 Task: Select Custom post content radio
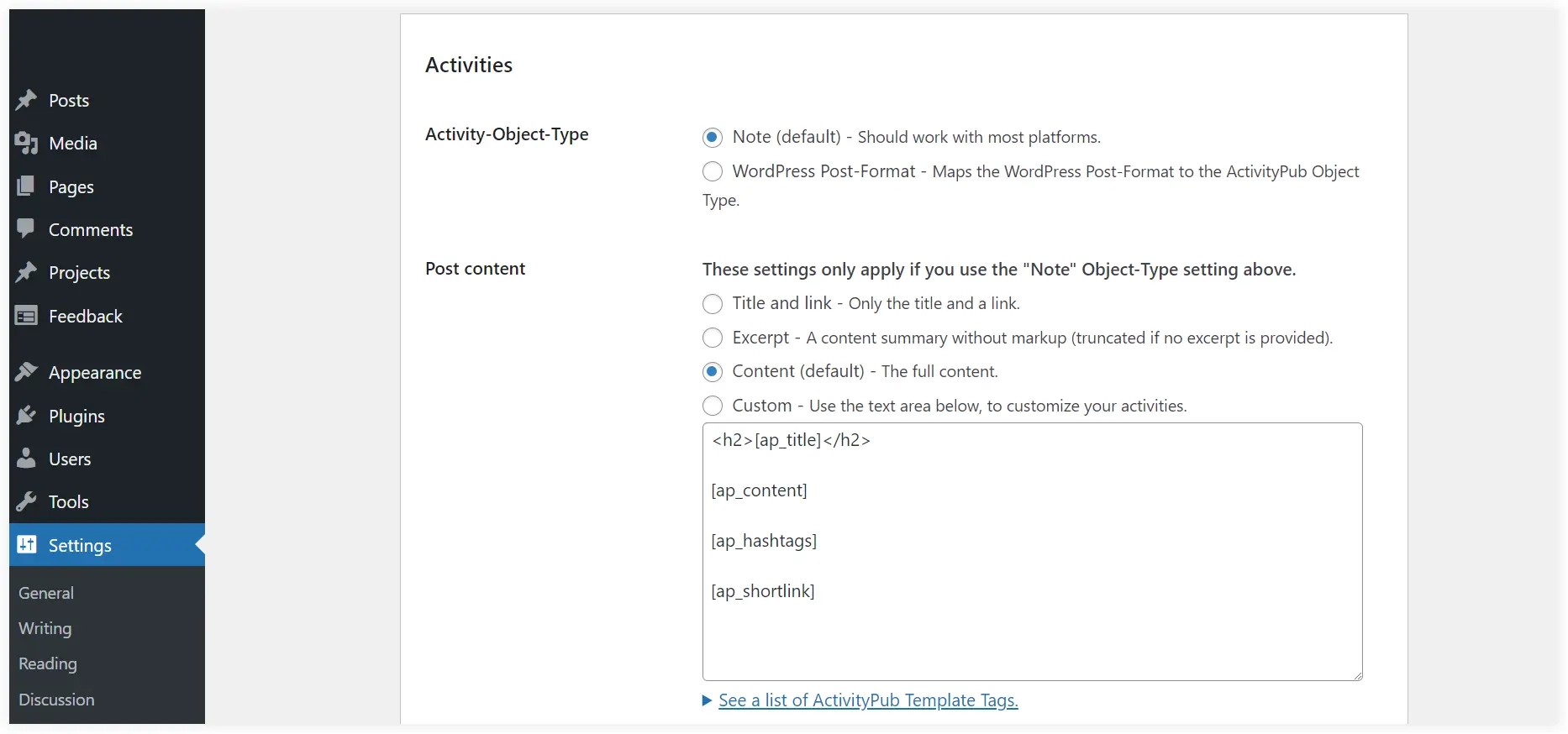point(713,406)
